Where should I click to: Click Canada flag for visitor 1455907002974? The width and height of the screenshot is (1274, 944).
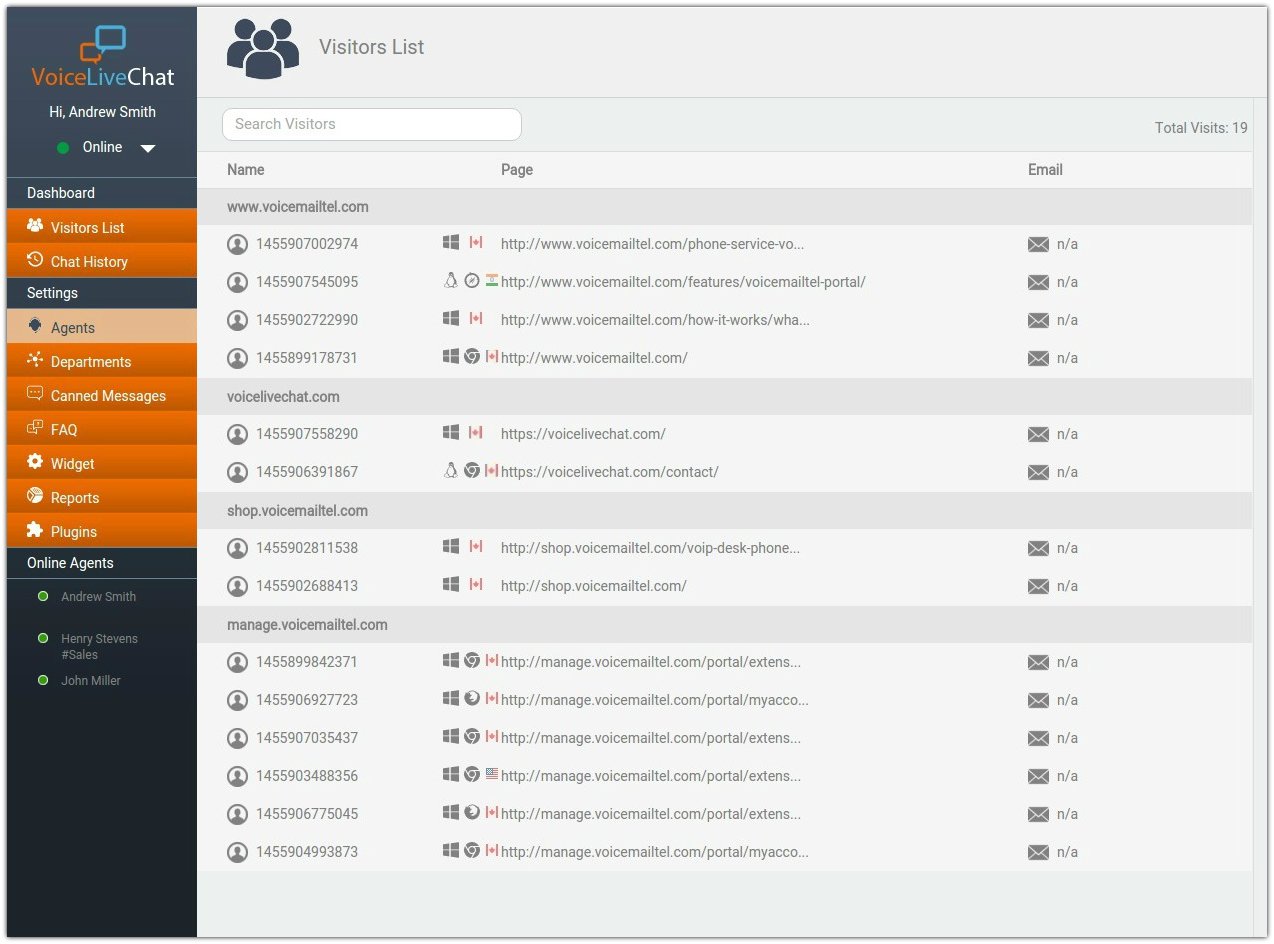tap(476, 243)
